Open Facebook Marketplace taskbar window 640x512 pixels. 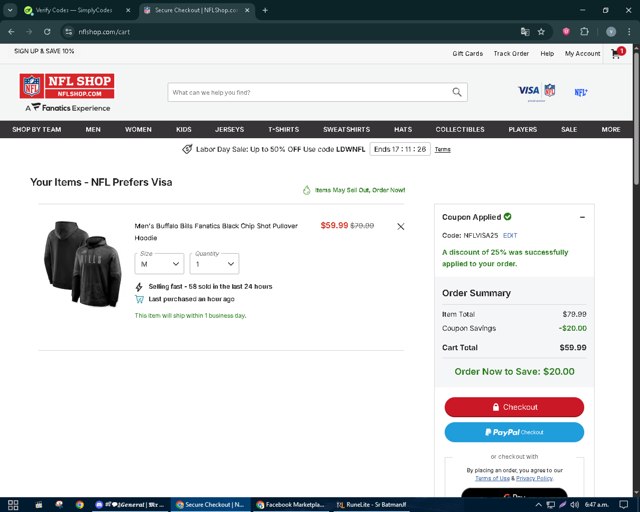pyautogui.click(x=290, y=505)
